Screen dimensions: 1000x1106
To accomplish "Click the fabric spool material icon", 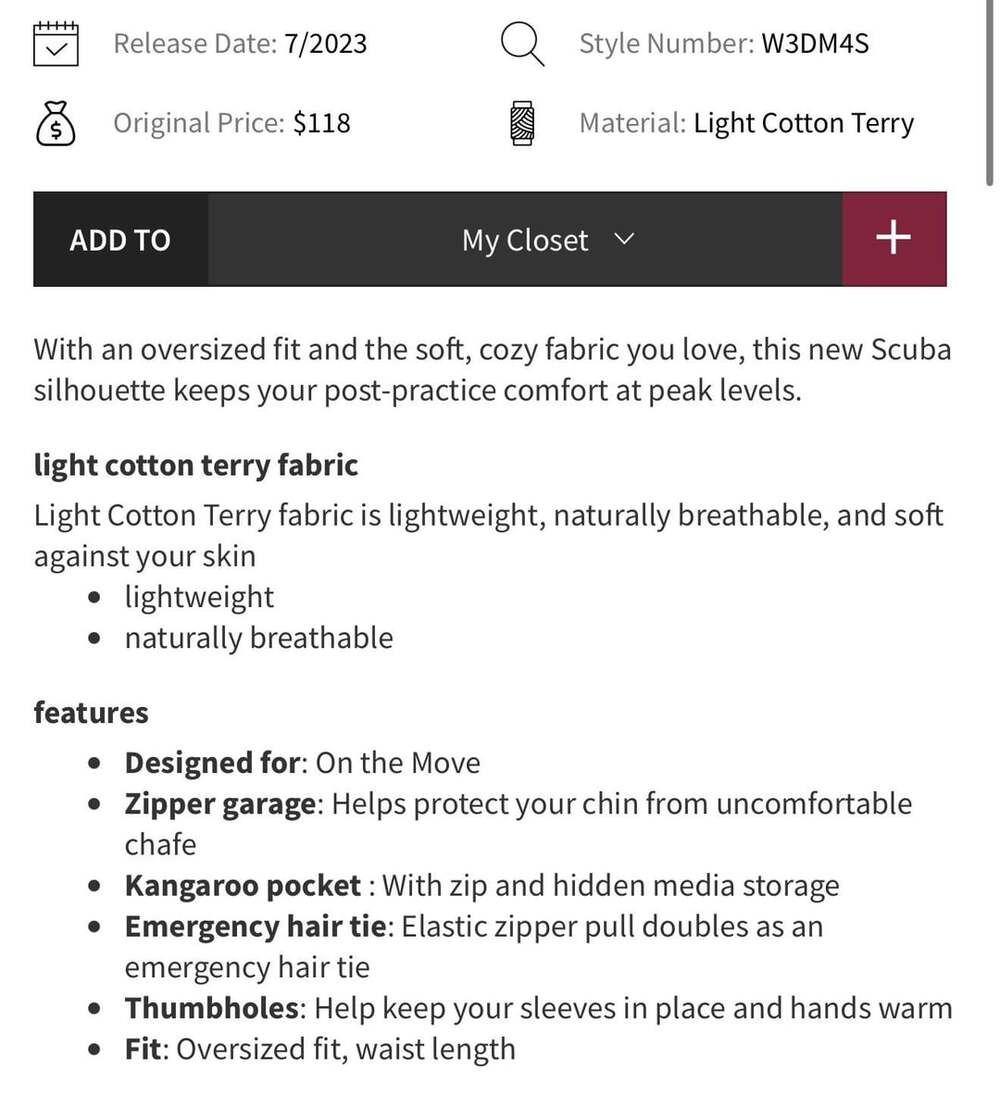I will tap(522, 123).
